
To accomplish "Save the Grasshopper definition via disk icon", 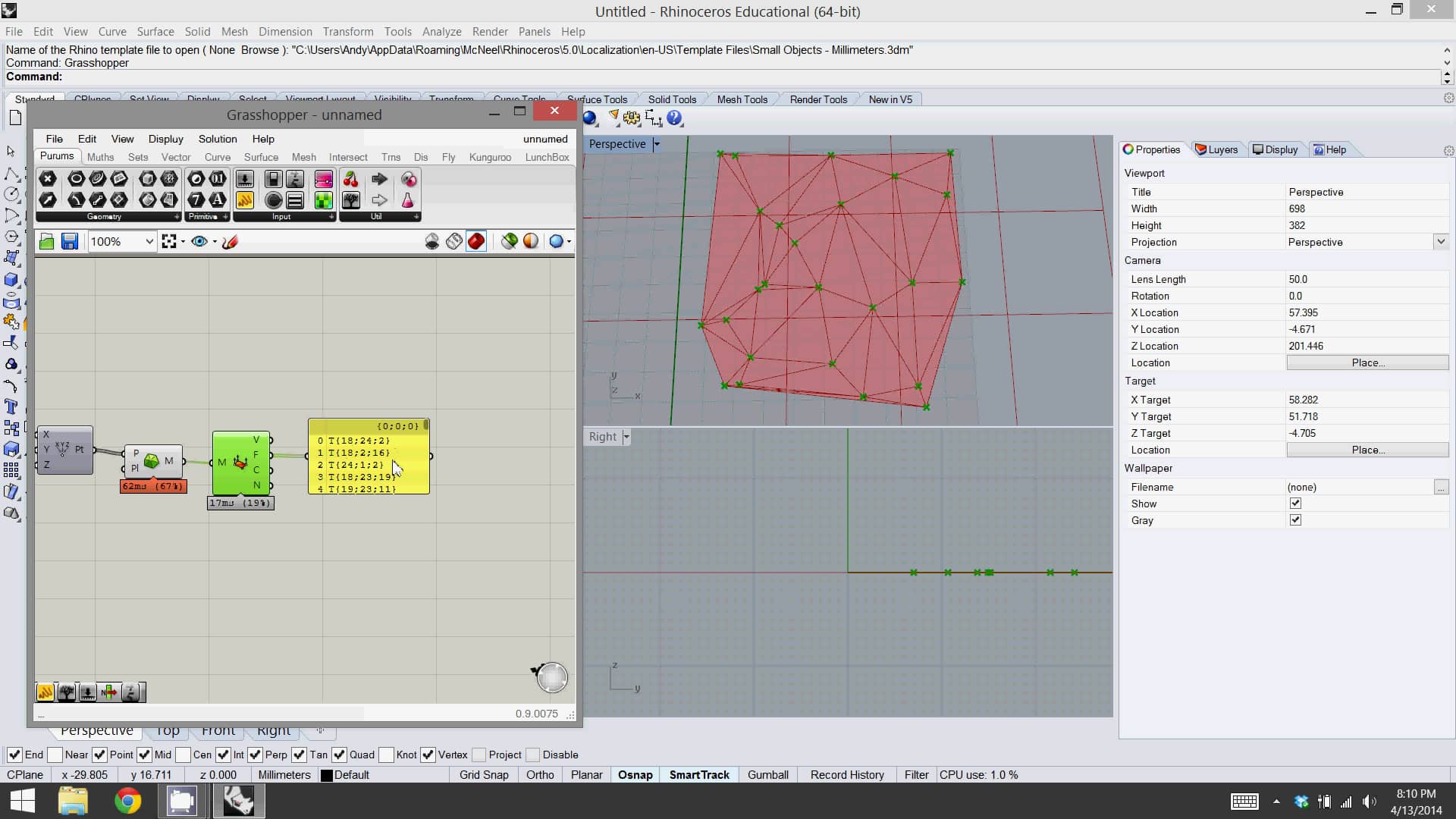I will pyautogui.click(x=70, y=241).
